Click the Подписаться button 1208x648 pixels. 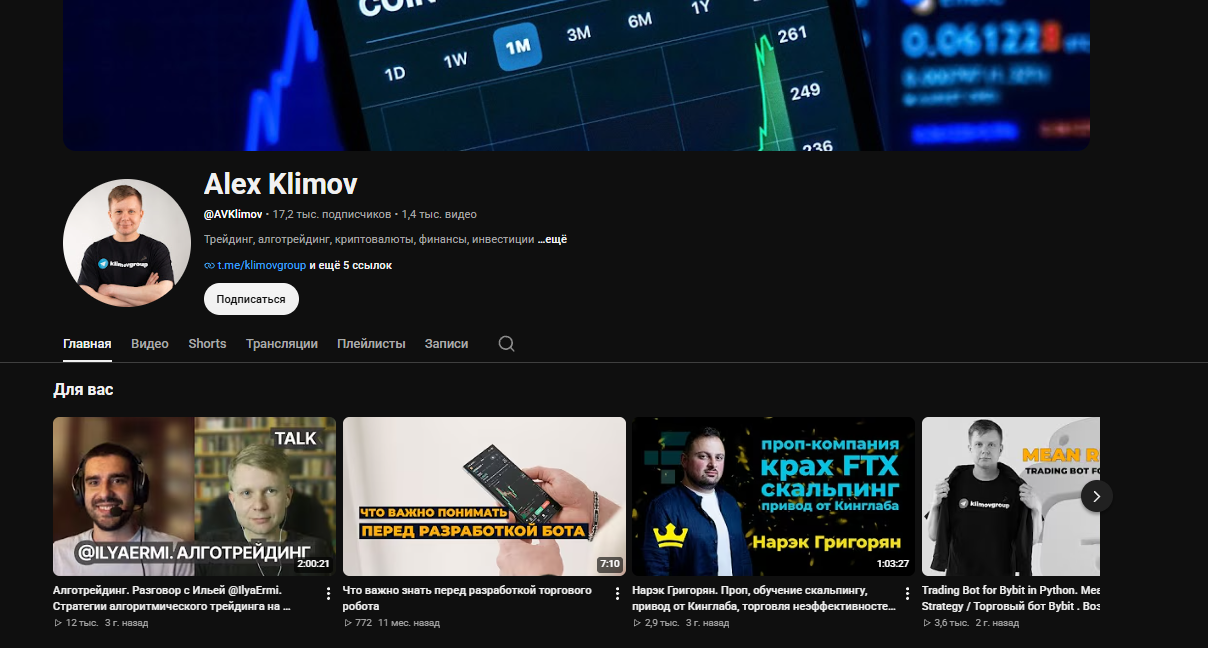(251, 299)
